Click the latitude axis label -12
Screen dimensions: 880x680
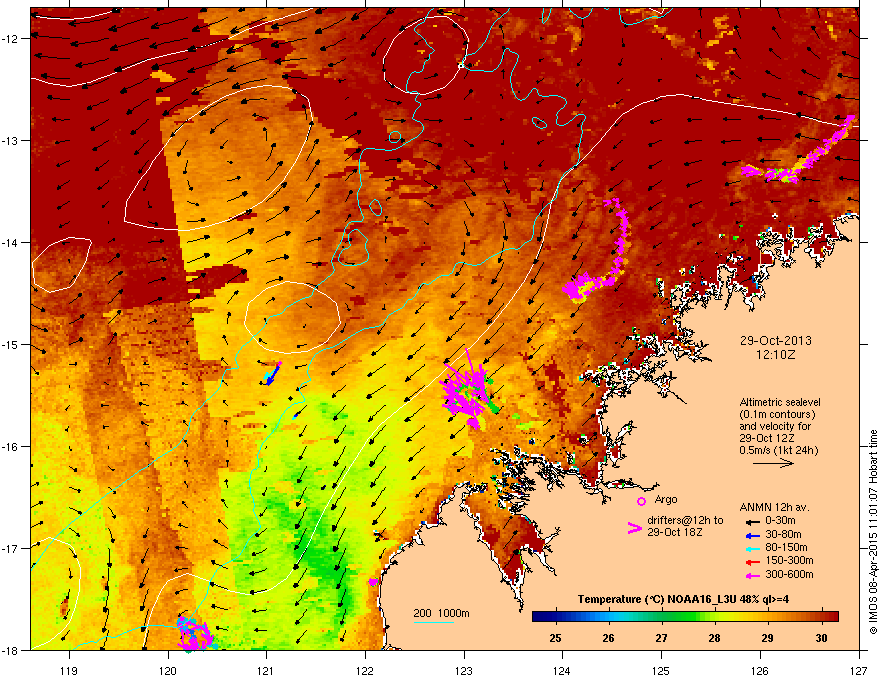tap(11, 39)
